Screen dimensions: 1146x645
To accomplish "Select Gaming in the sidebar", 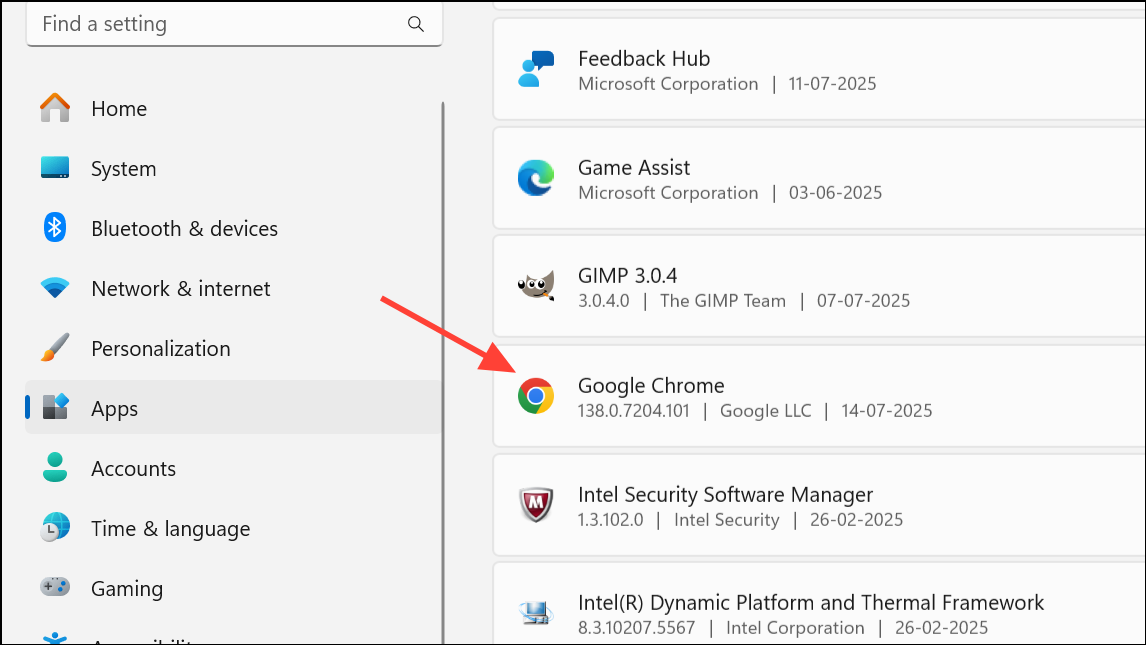I will (x=126, y=588).
